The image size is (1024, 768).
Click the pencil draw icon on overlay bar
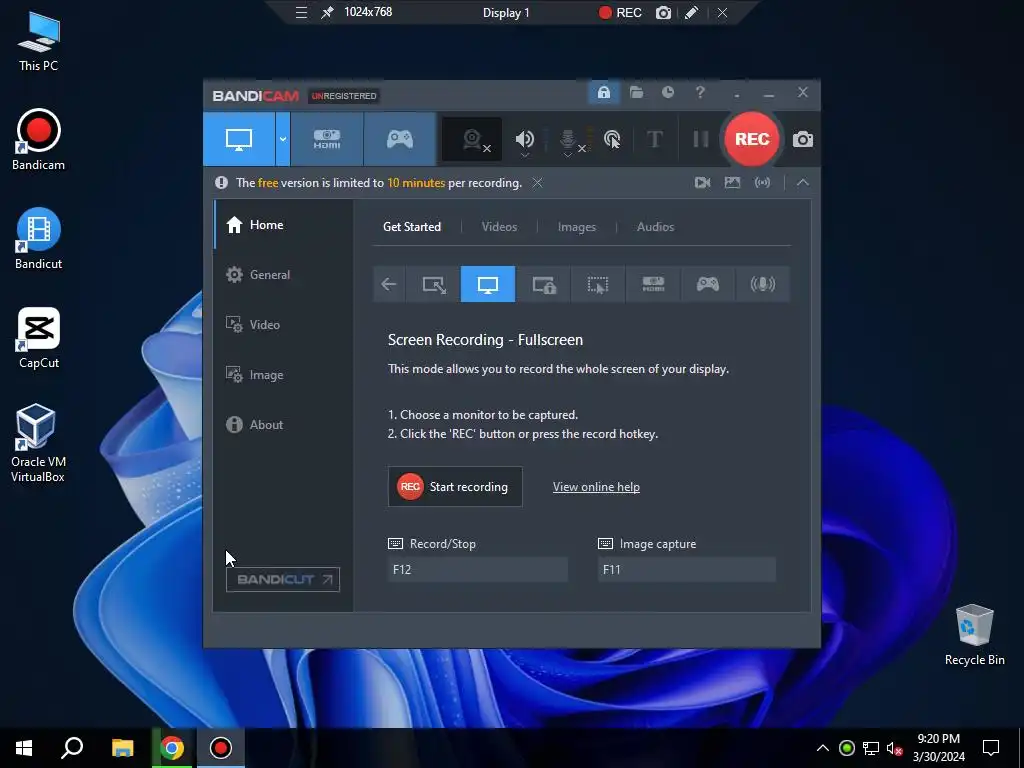pyautogui.click(x=692, y=12)
